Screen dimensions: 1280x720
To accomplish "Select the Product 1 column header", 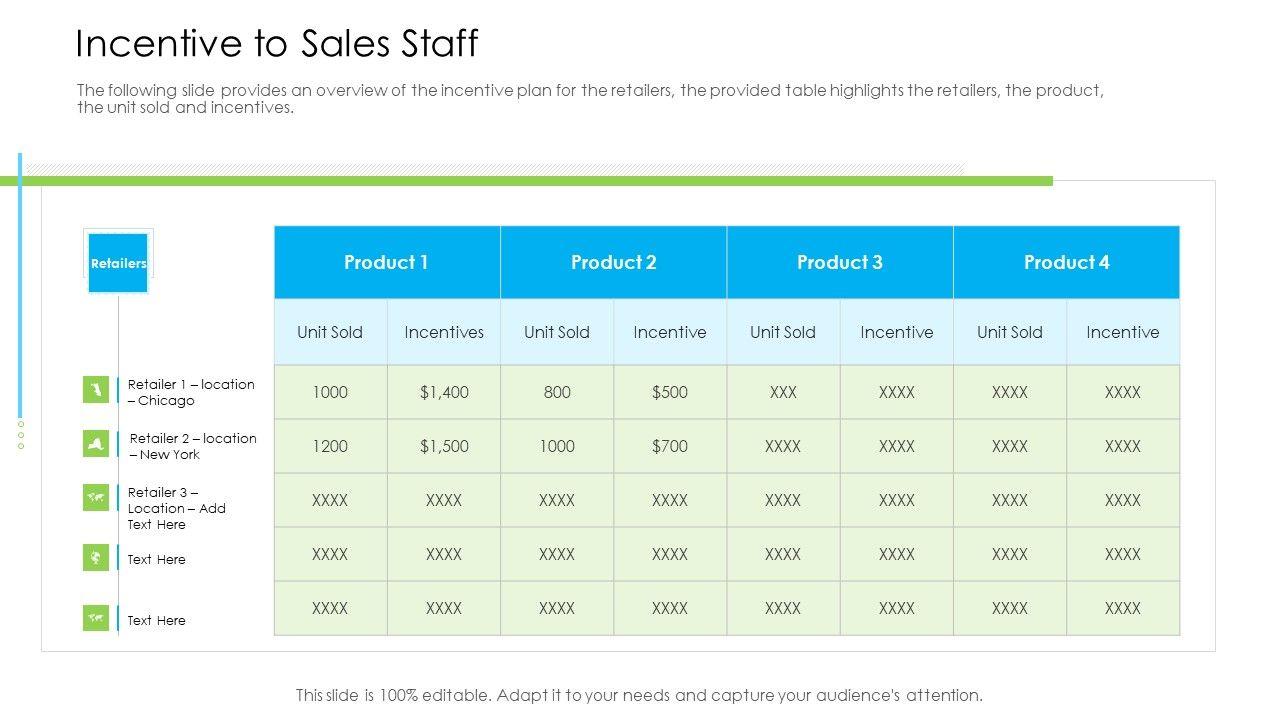I will tap(386, 262).
